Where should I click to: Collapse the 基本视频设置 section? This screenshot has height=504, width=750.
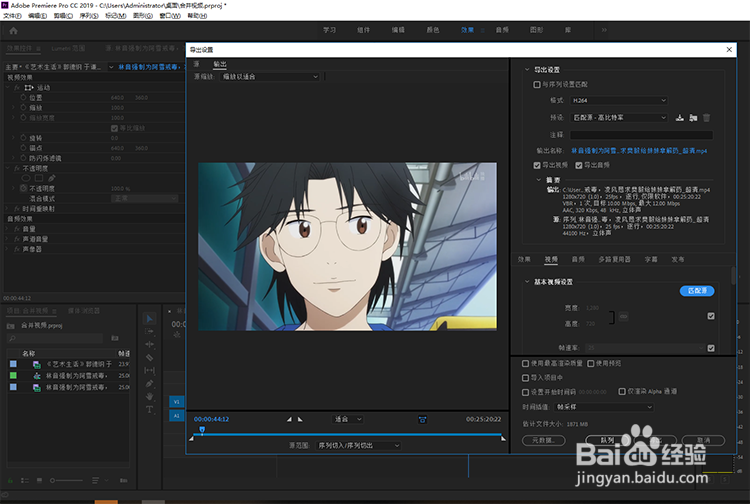tap(527, 282)
